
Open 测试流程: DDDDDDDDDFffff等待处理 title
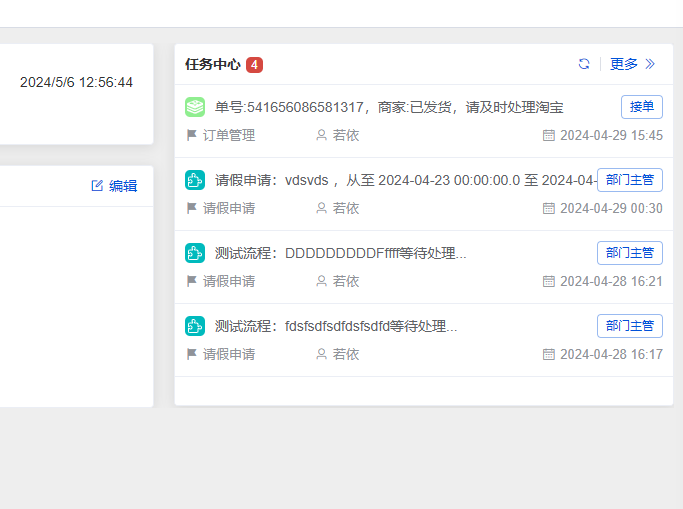[x=341, y=253]
